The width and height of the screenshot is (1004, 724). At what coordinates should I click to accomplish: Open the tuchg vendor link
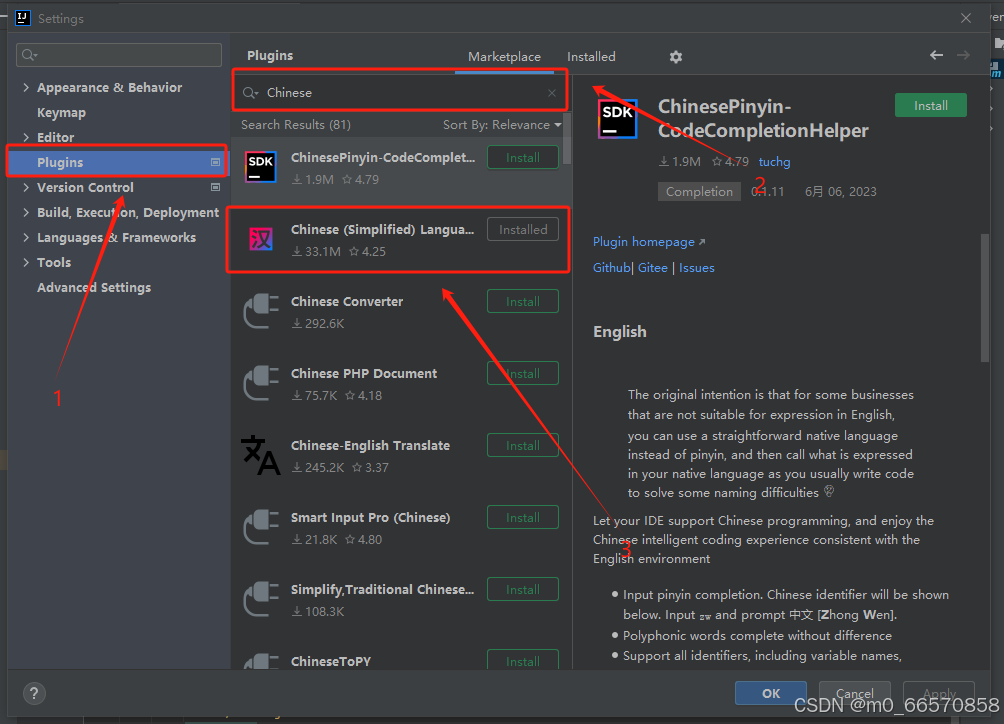tap(774, 162)
